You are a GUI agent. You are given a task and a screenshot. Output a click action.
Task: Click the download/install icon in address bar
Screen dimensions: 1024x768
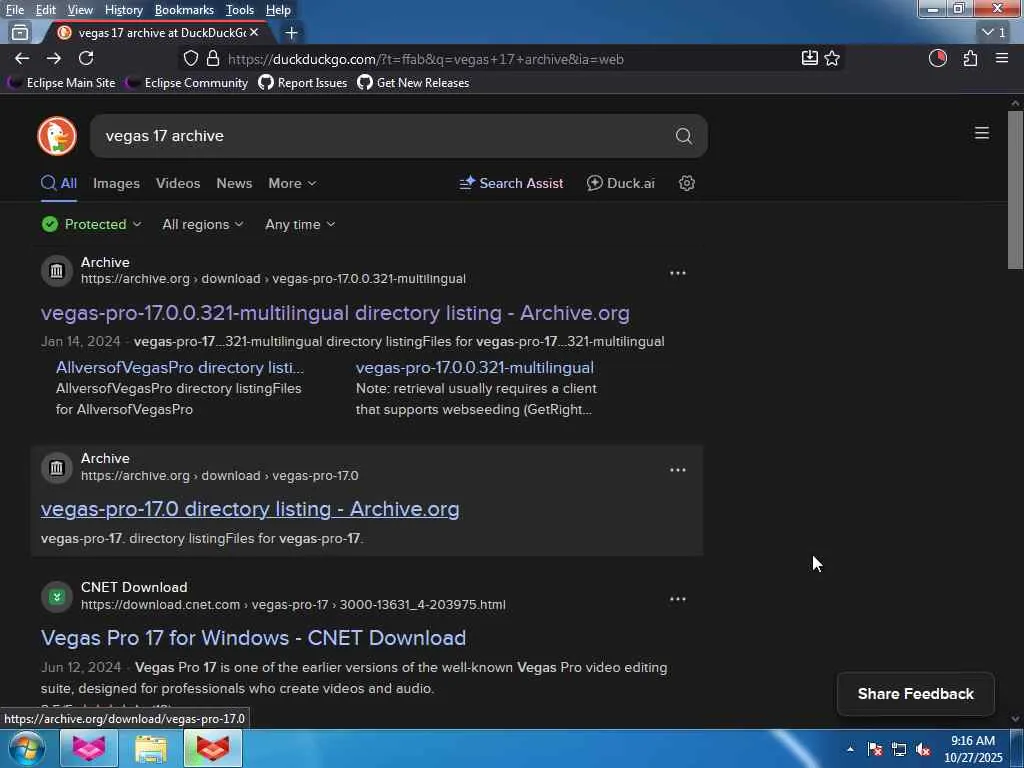[x=810, y=58]
